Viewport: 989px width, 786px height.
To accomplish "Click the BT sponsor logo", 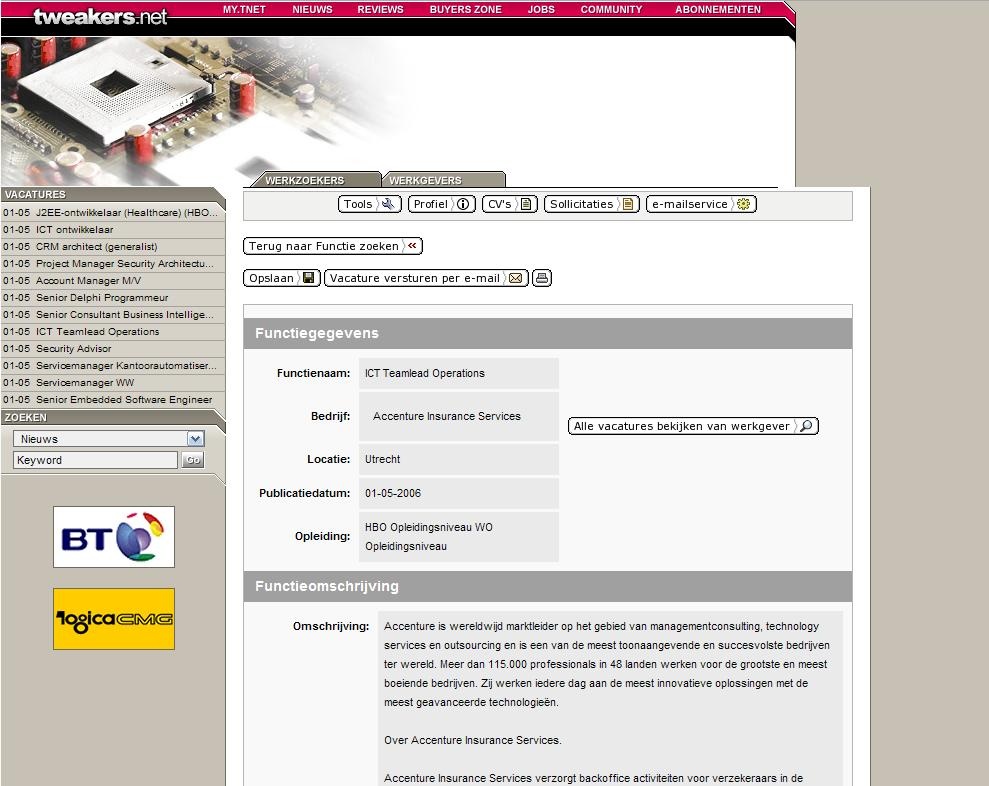I will (x=113, y=537).
